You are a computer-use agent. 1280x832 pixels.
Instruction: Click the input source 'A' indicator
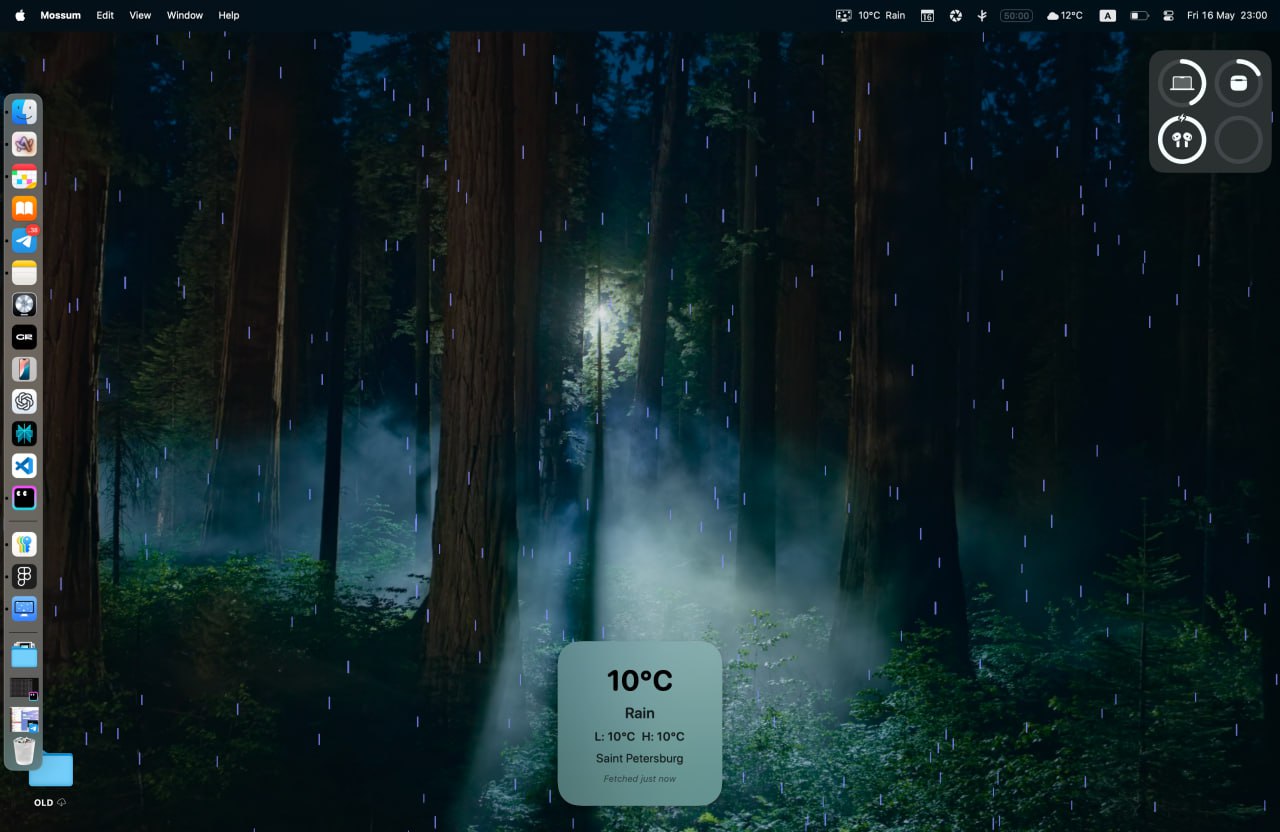click(1107, 16)
